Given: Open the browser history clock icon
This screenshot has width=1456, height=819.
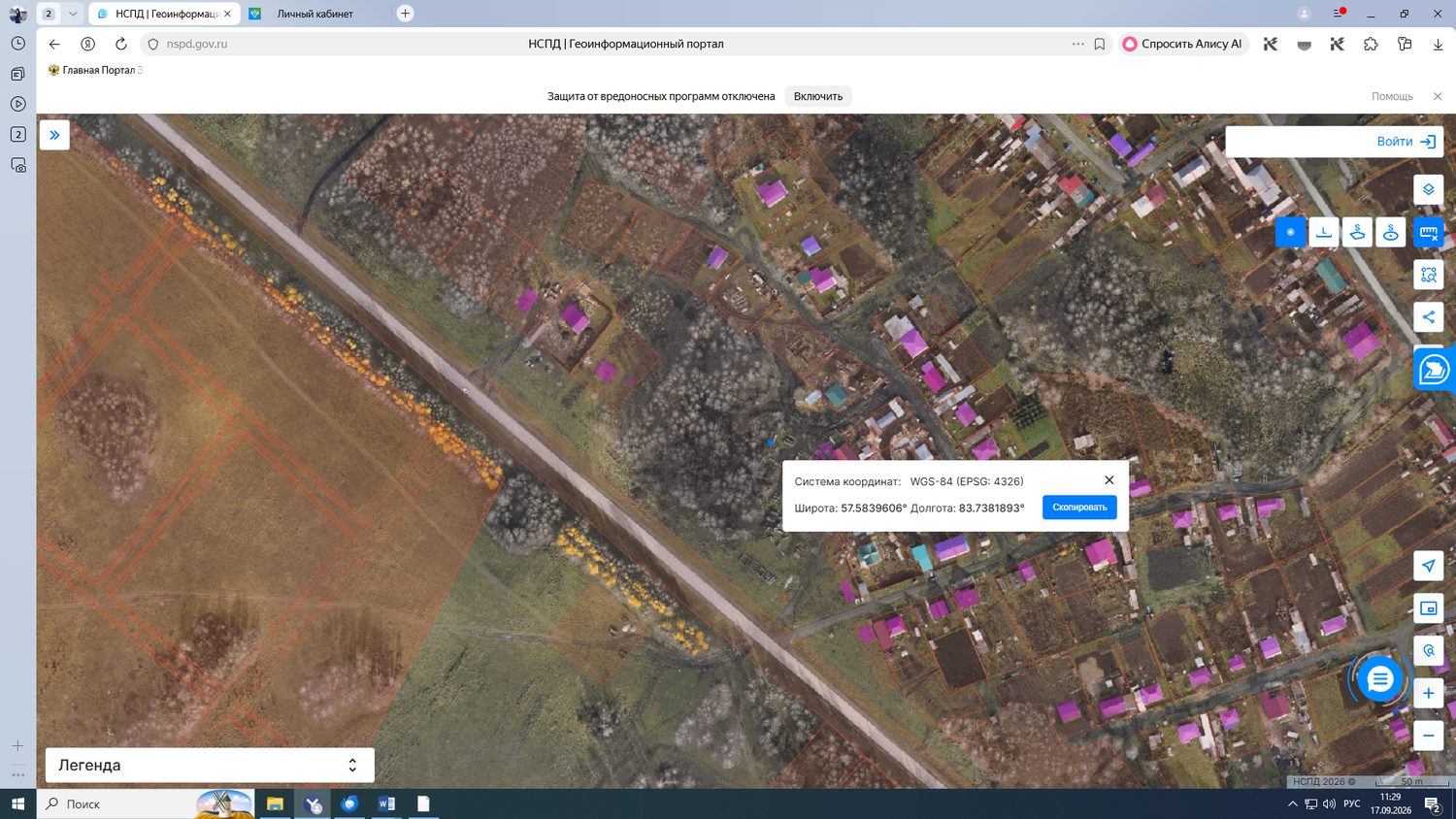Looking at the screenshot, I should 17,44.
